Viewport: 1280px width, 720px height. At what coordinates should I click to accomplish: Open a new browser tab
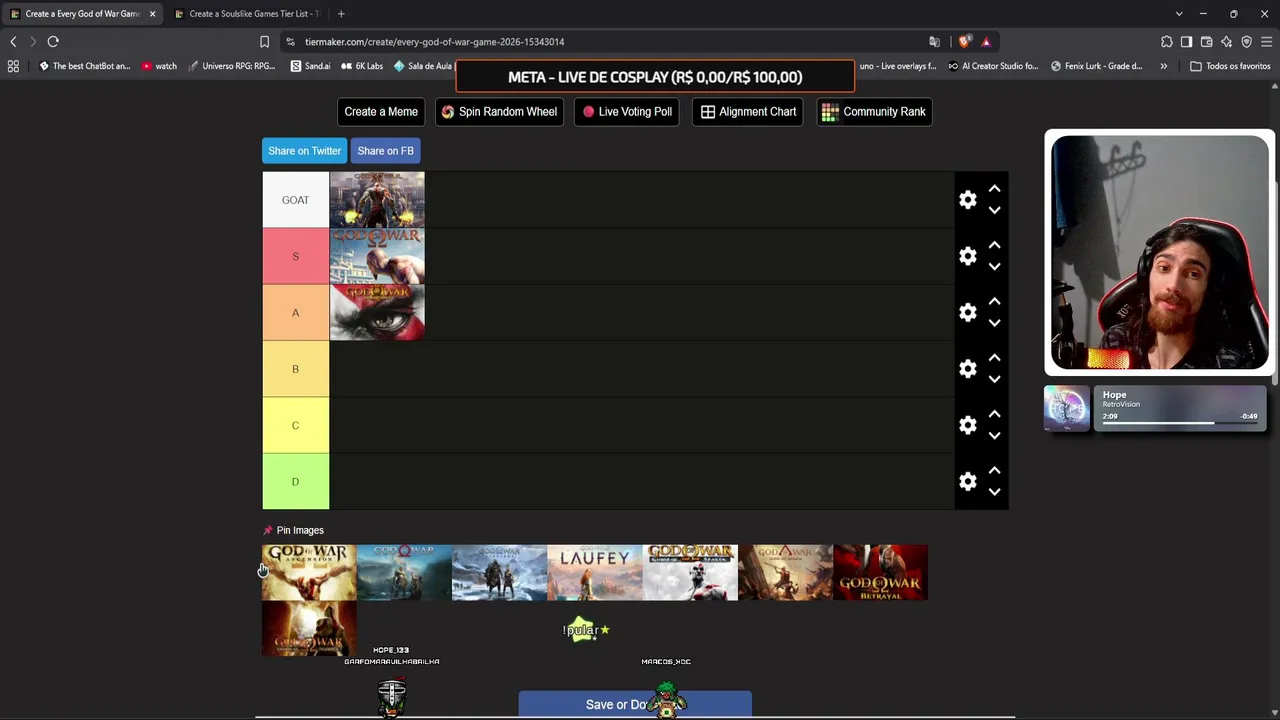pos(341,14)
